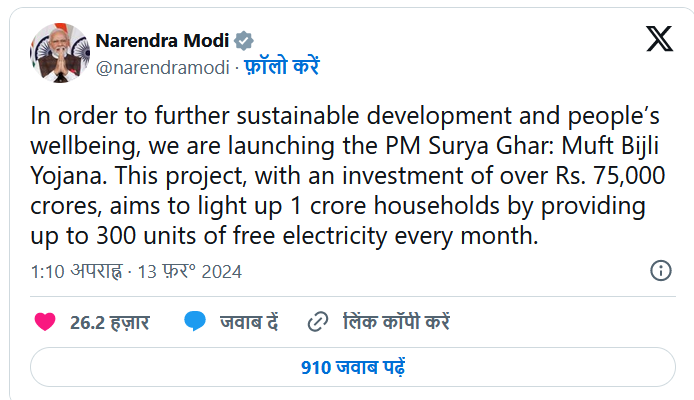Like the post with the heart icon
The width and height of the screenshot is (694, 400).
point(44,322)
